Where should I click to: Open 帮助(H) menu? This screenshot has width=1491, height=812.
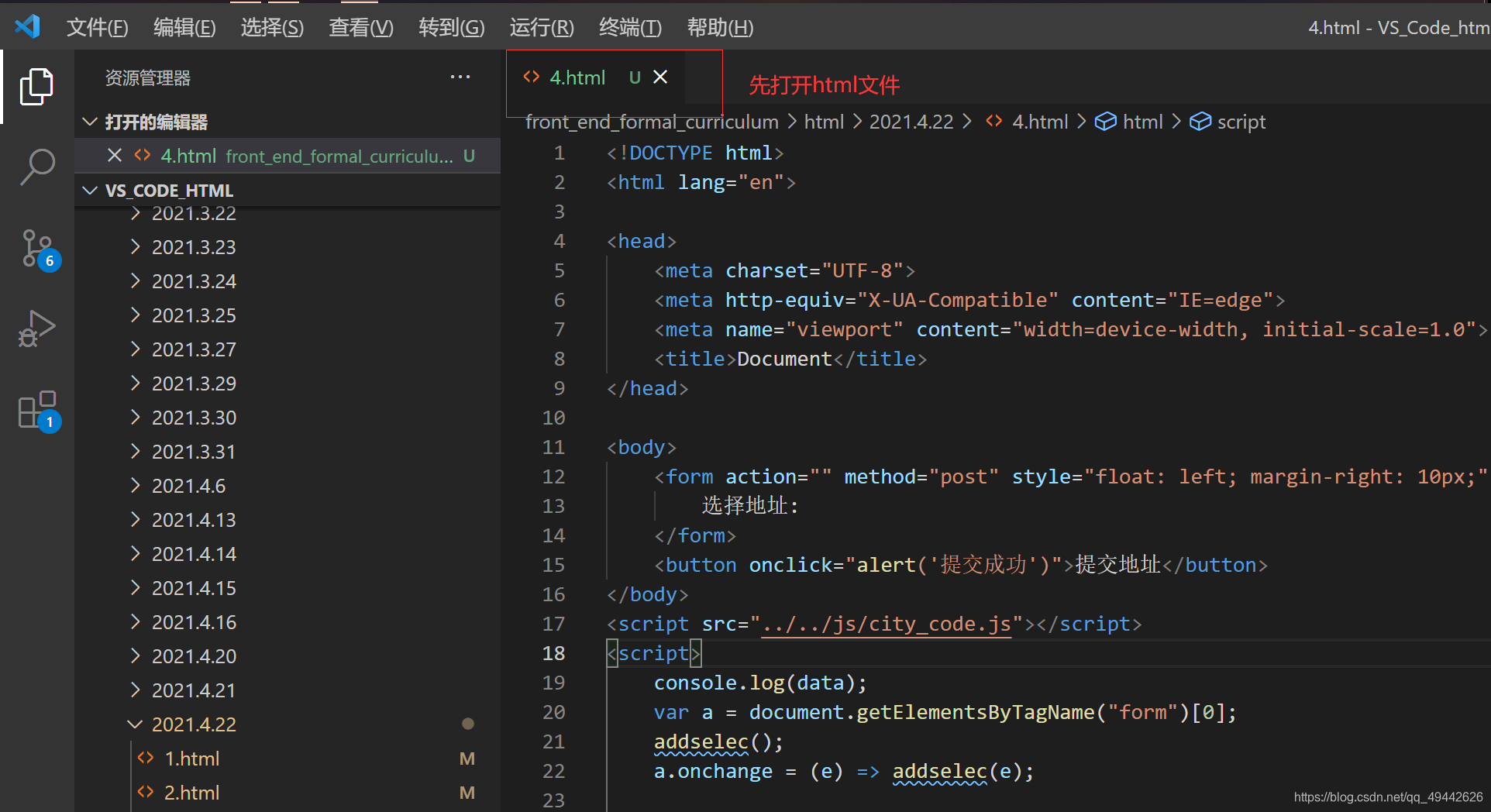coord(720,28)
